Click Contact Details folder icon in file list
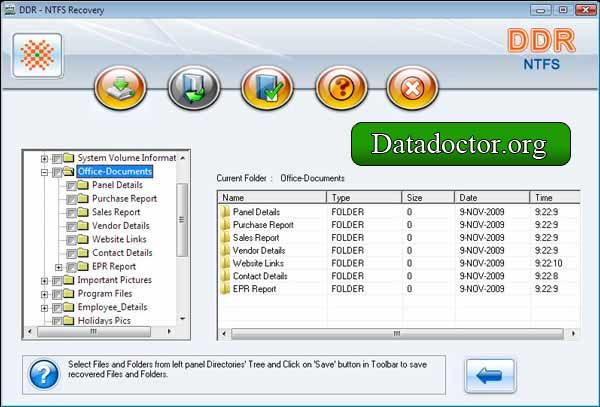 [225, 276]
